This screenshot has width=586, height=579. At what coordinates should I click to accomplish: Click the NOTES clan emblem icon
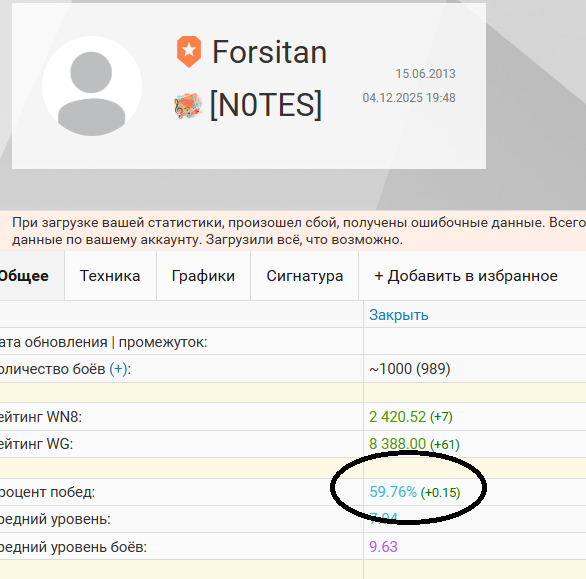(188, 106)
